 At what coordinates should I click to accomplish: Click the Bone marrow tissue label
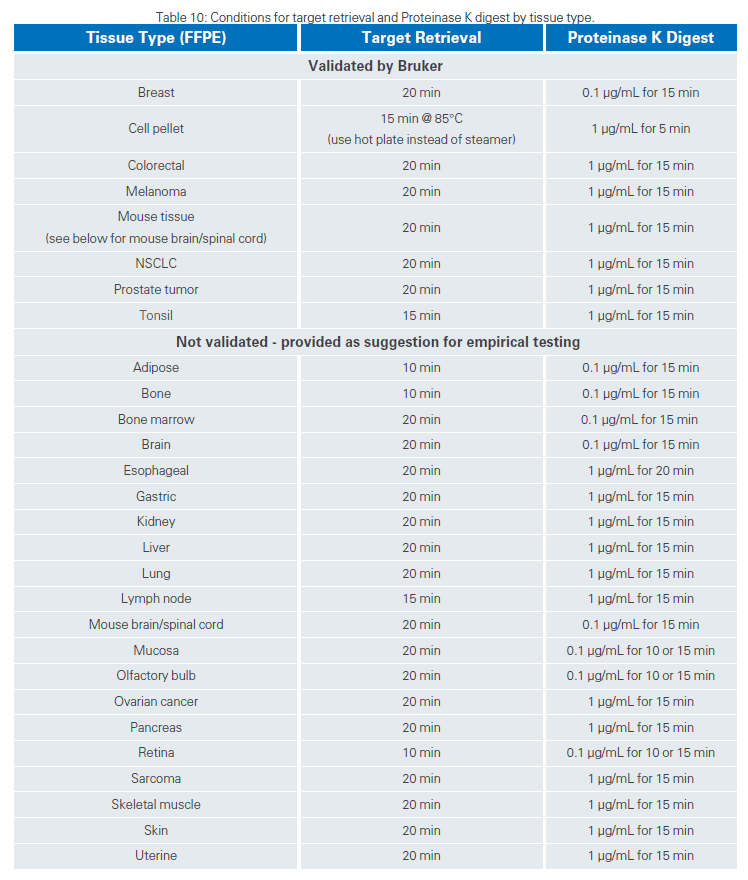click(x=156, y=420)
